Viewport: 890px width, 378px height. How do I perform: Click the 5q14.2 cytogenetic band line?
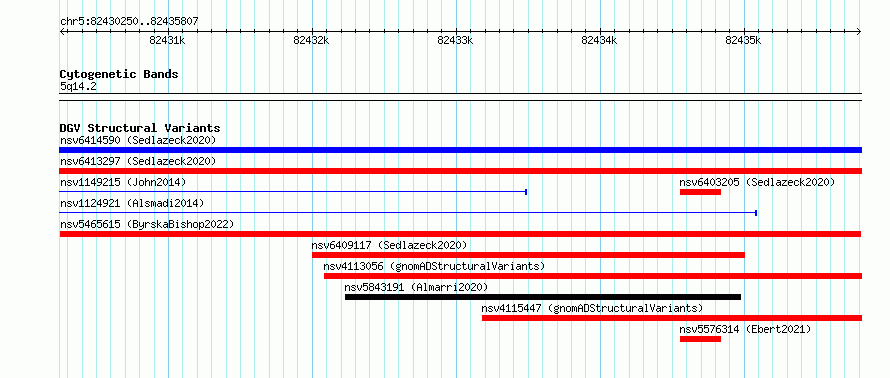coord(460,97)
